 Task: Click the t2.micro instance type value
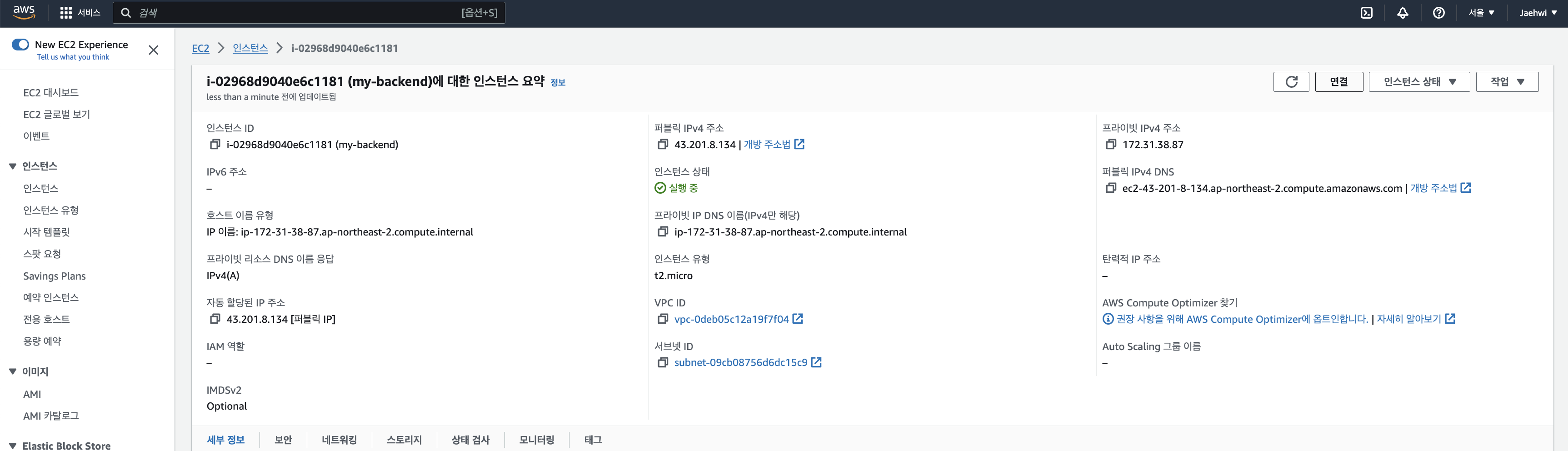(673, 276)
